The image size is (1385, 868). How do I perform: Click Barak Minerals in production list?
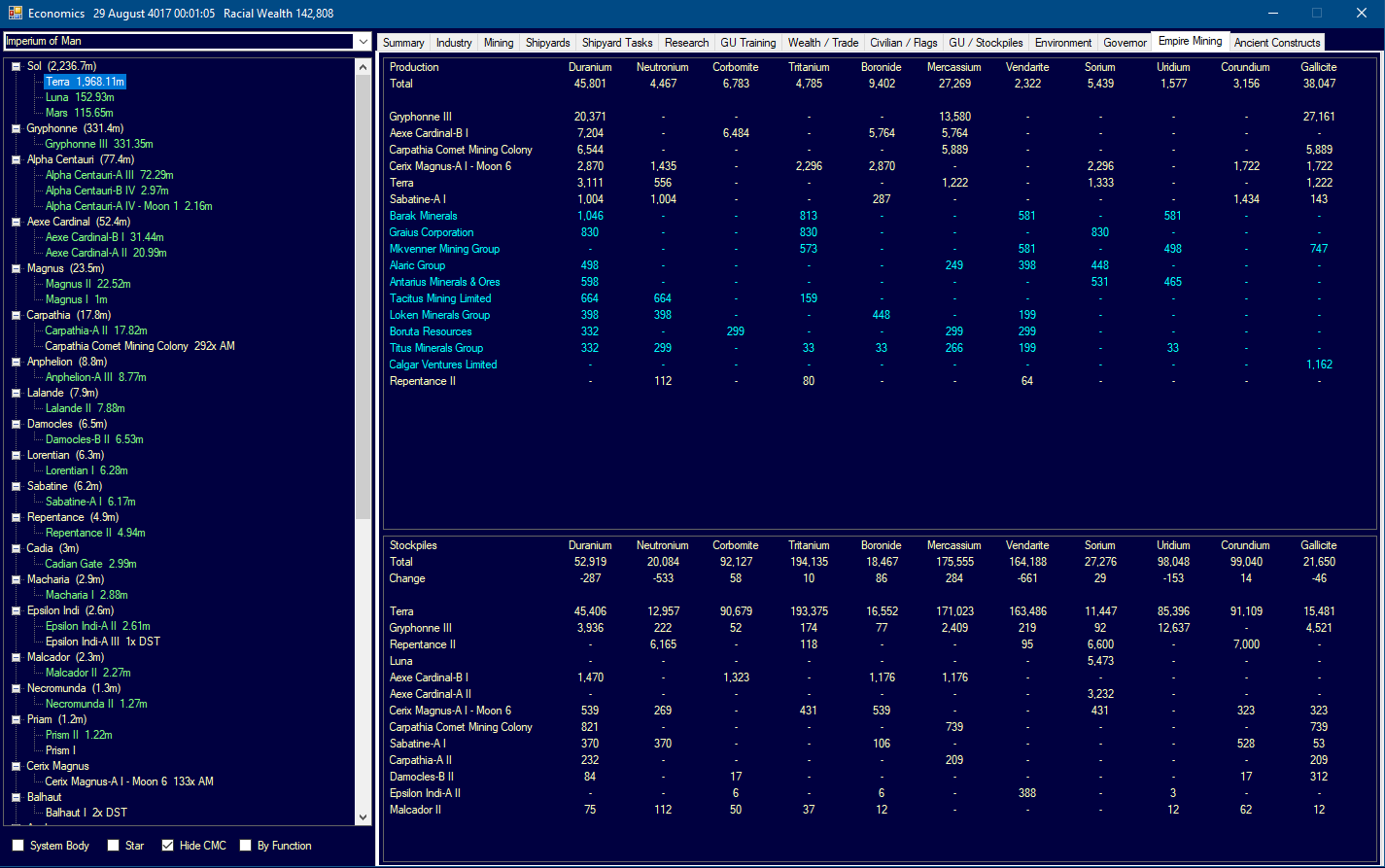pos(423,216)
